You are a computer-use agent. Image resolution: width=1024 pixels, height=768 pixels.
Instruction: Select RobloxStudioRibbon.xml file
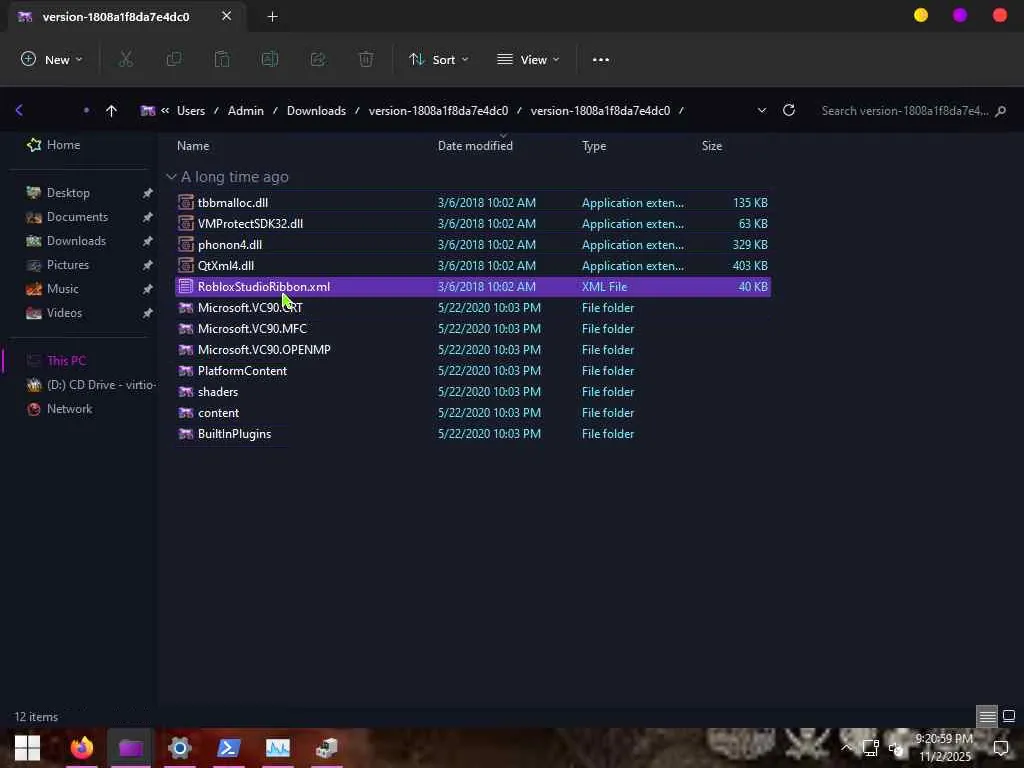coord(473,286)
